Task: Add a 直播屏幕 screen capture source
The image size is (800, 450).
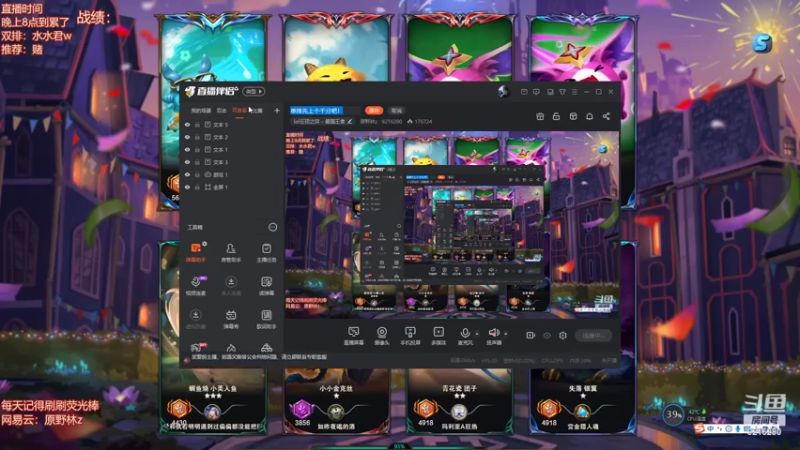Action: coord(353,336)
